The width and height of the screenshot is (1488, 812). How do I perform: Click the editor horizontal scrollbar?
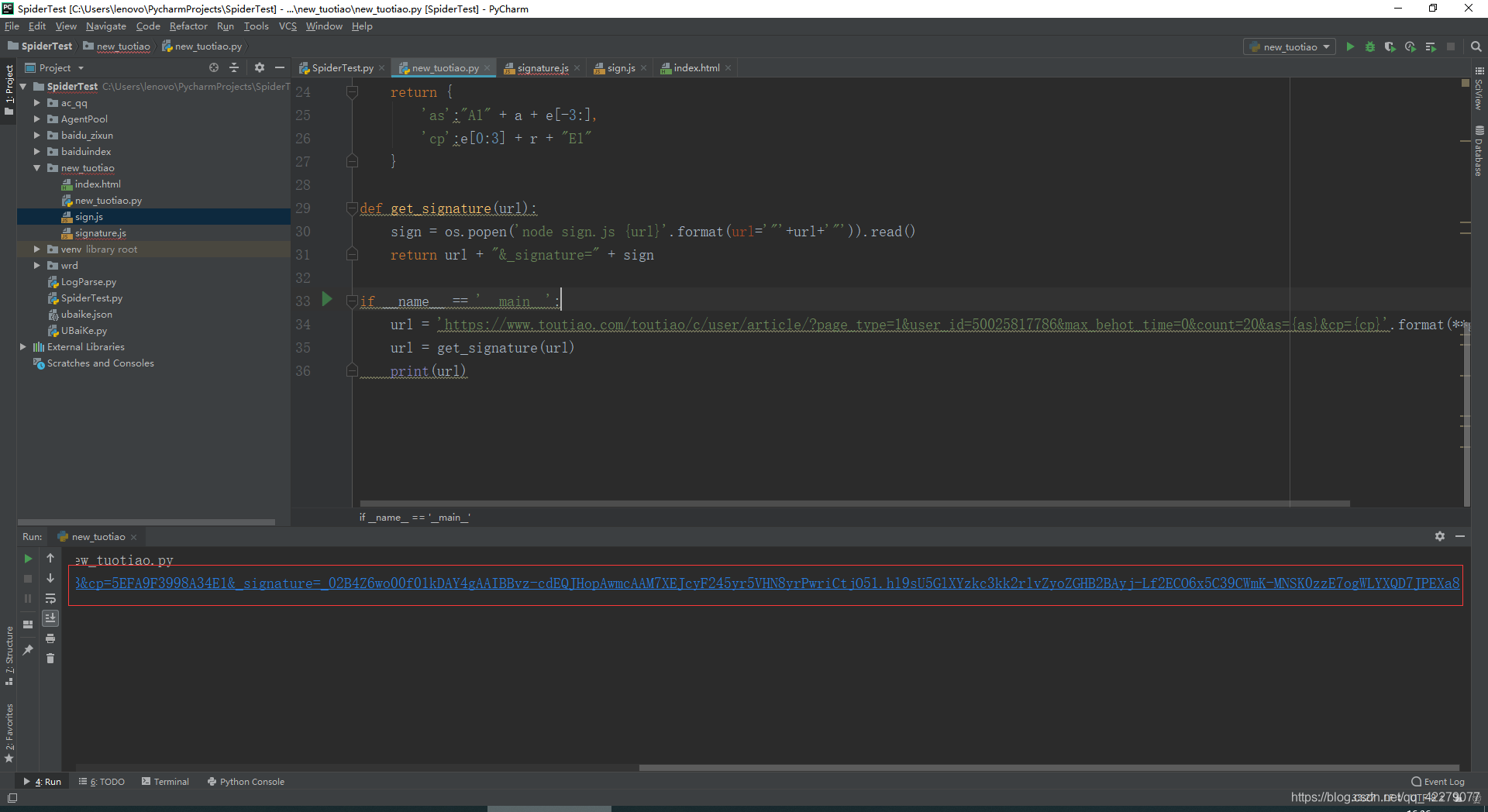click(855, 504)
